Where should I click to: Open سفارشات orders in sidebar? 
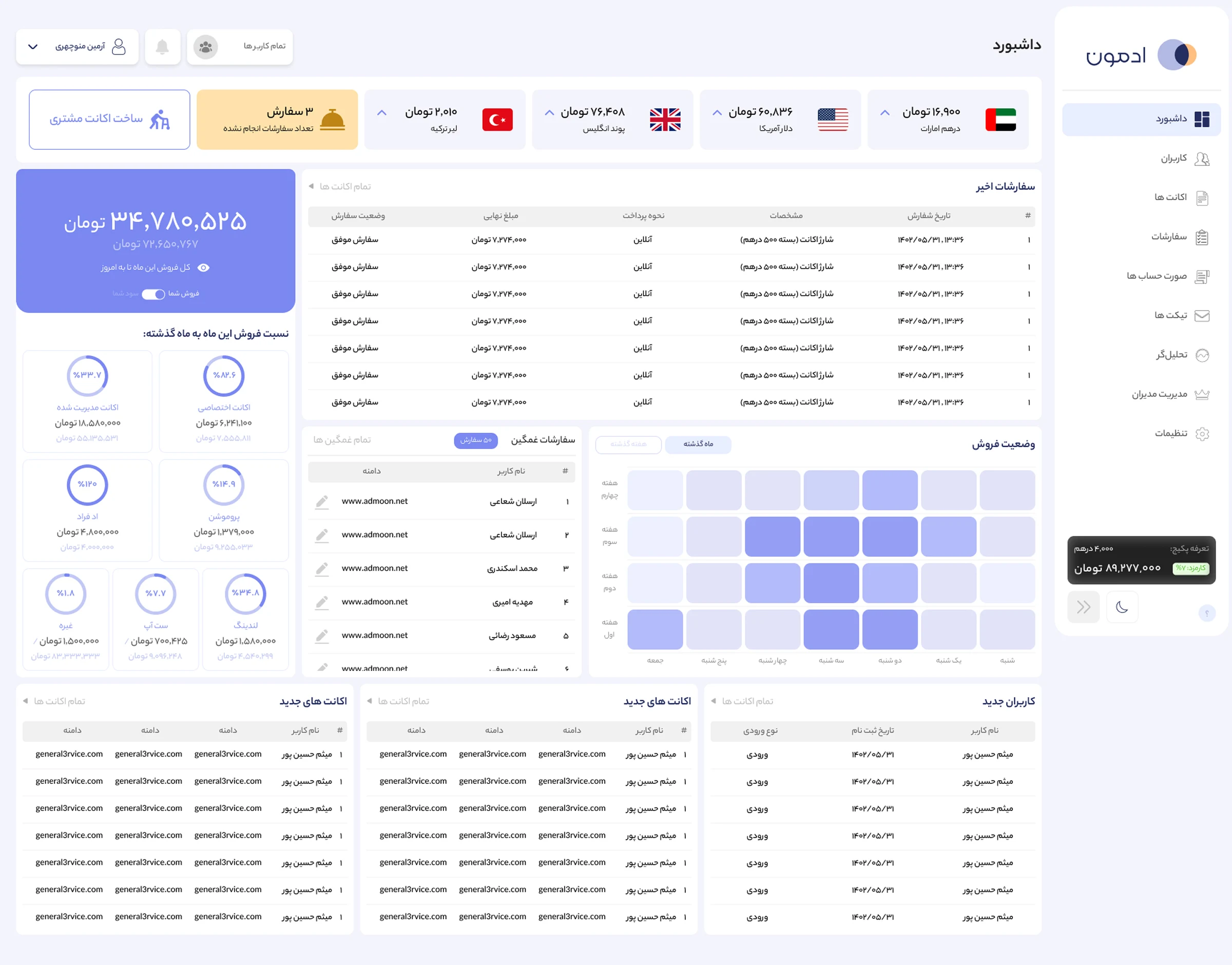1180,237
